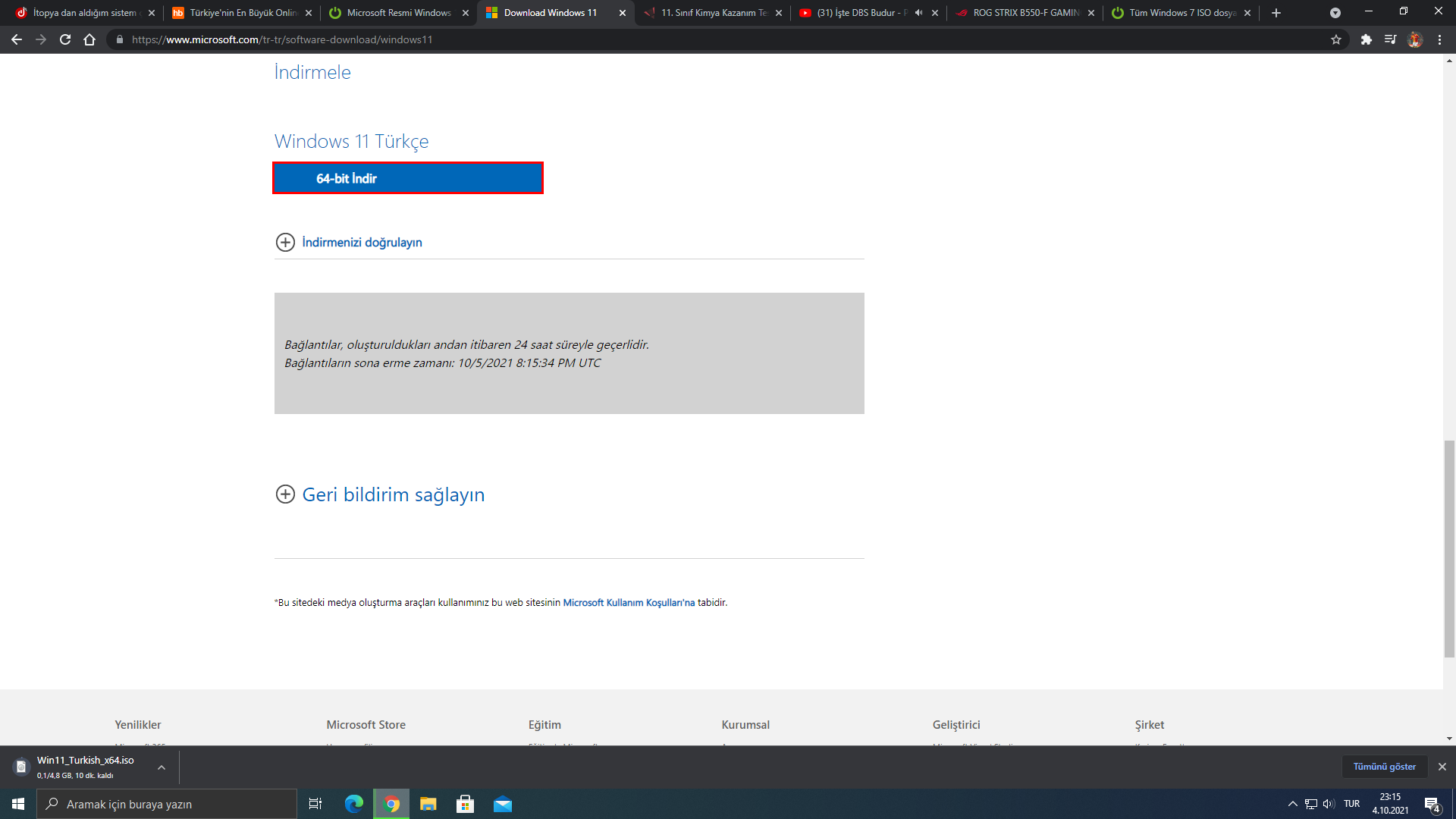Click the browser forward arrow

point(41,39)
